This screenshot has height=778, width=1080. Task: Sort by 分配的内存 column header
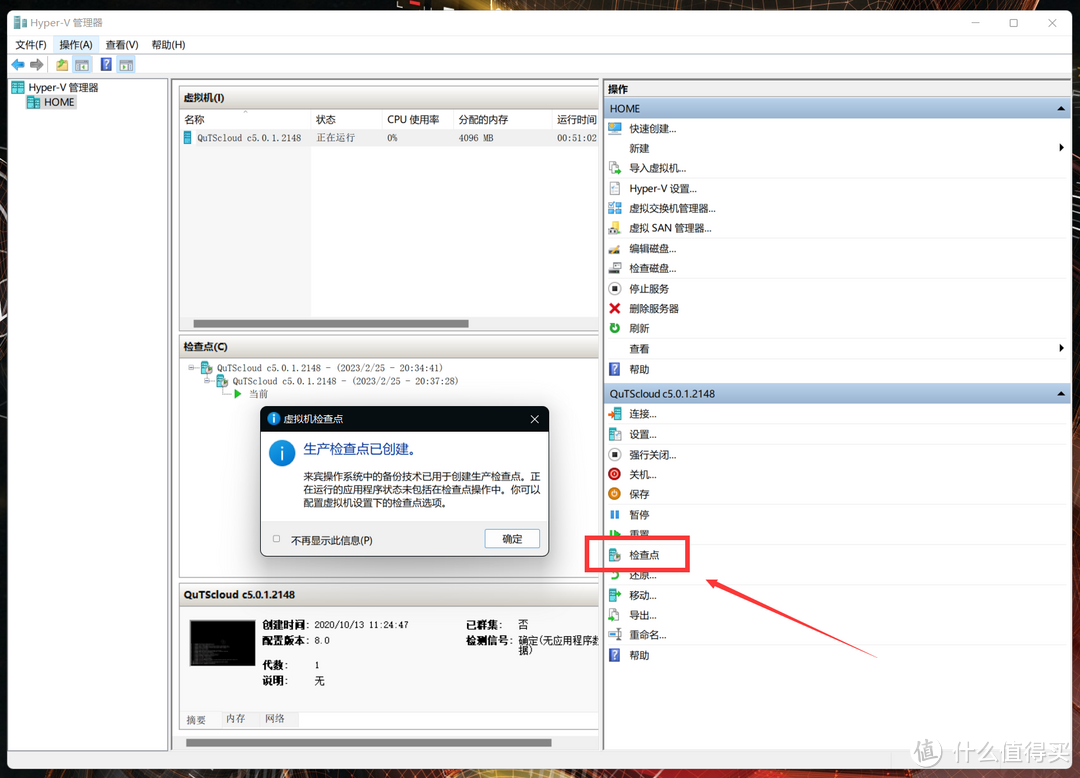point(502,120)
